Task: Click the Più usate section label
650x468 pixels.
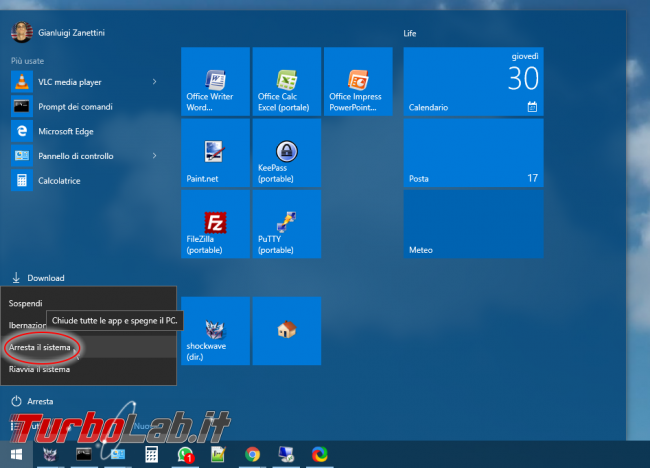Action: (27, 61)
